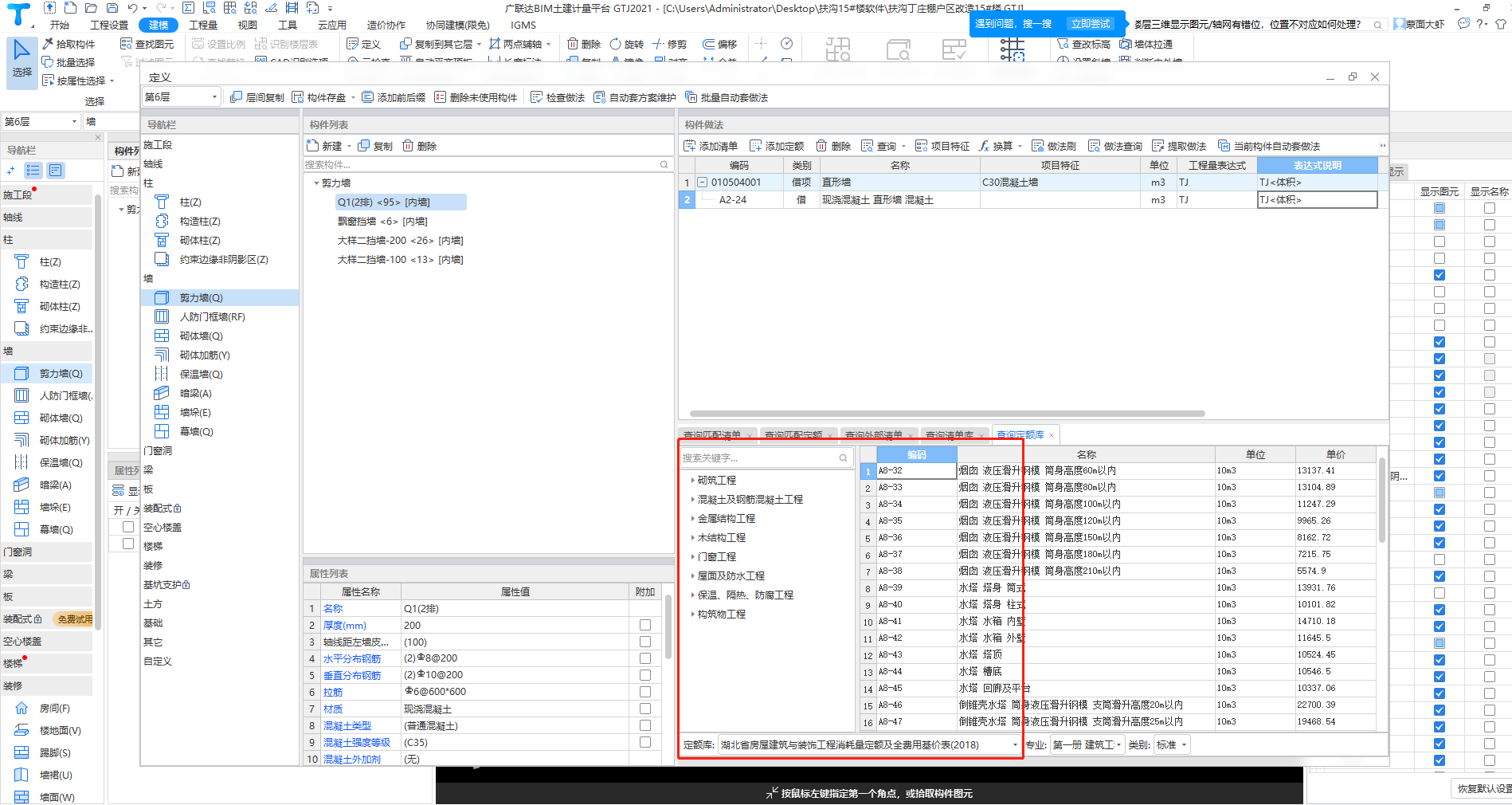Click 添加前后缀 in the toolbar
The image size is (1512, 805).
[394, 97]
